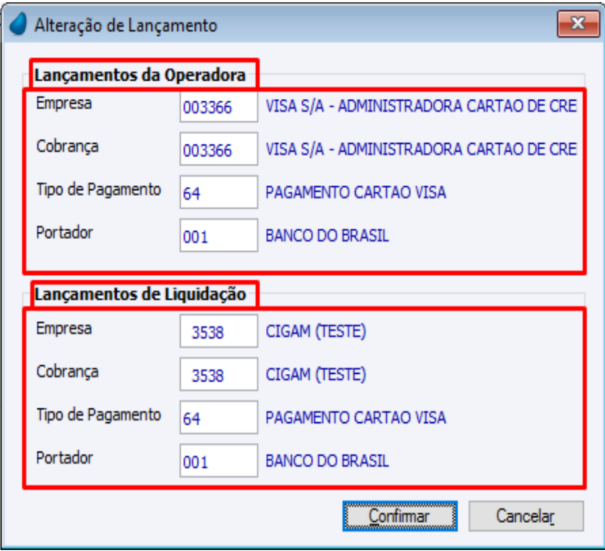Click Portador label in Operadora section
605x551 pixels.
(x=64, y=233)
